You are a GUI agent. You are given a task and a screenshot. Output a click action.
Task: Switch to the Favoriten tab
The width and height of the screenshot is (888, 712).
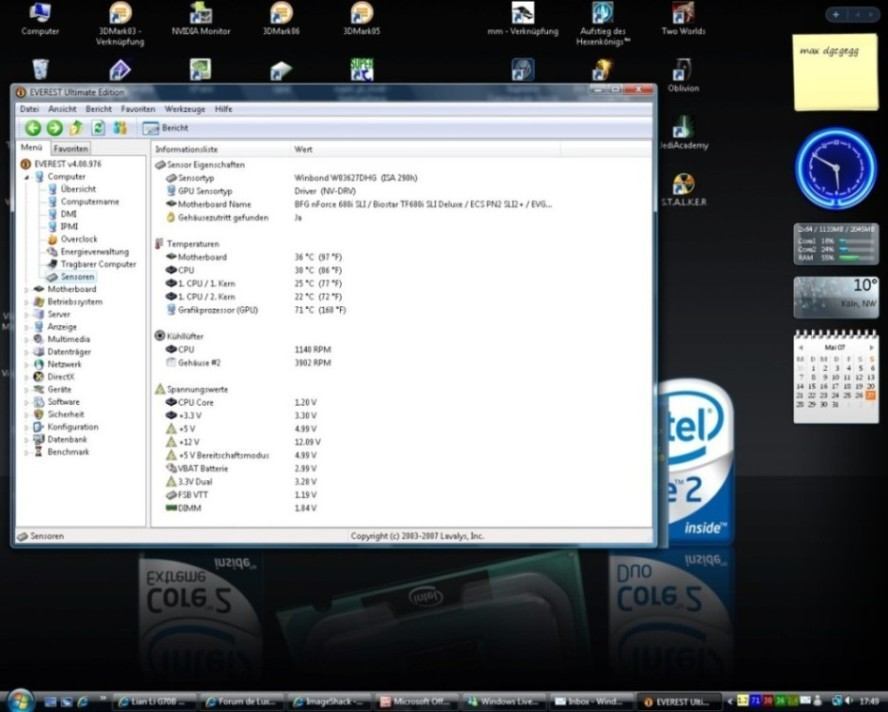pos(71,148)
